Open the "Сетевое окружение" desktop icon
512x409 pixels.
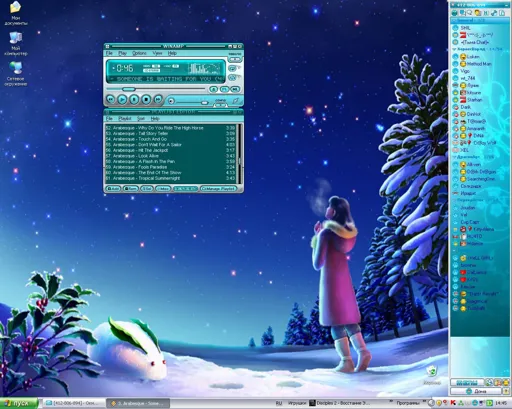15,74
